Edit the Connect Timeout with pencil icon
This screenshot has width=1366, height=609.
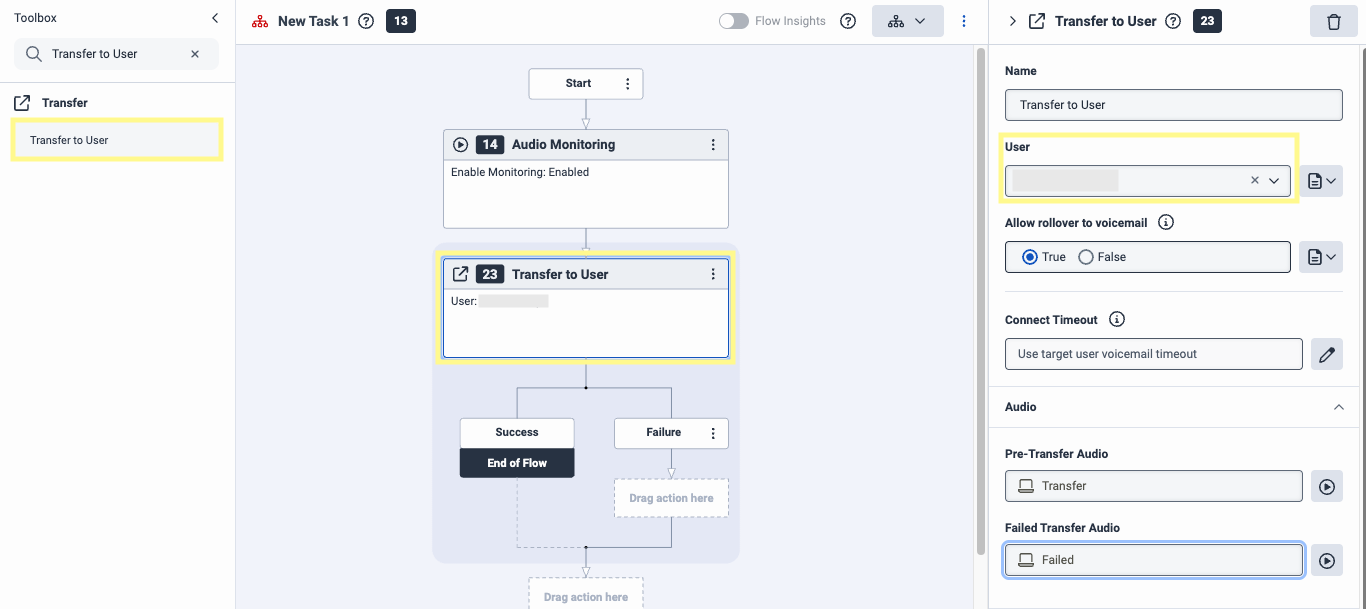1326,354
